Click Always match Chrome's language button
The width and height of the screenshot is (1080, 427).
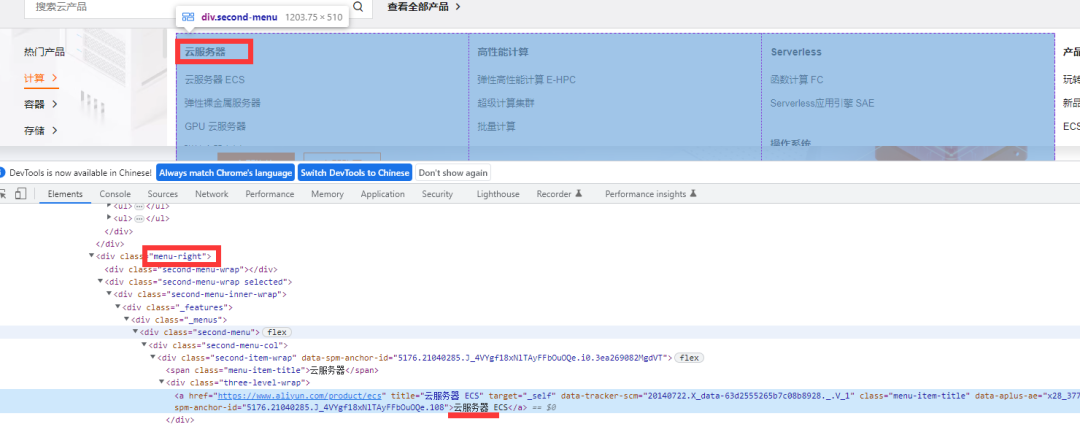225,172
